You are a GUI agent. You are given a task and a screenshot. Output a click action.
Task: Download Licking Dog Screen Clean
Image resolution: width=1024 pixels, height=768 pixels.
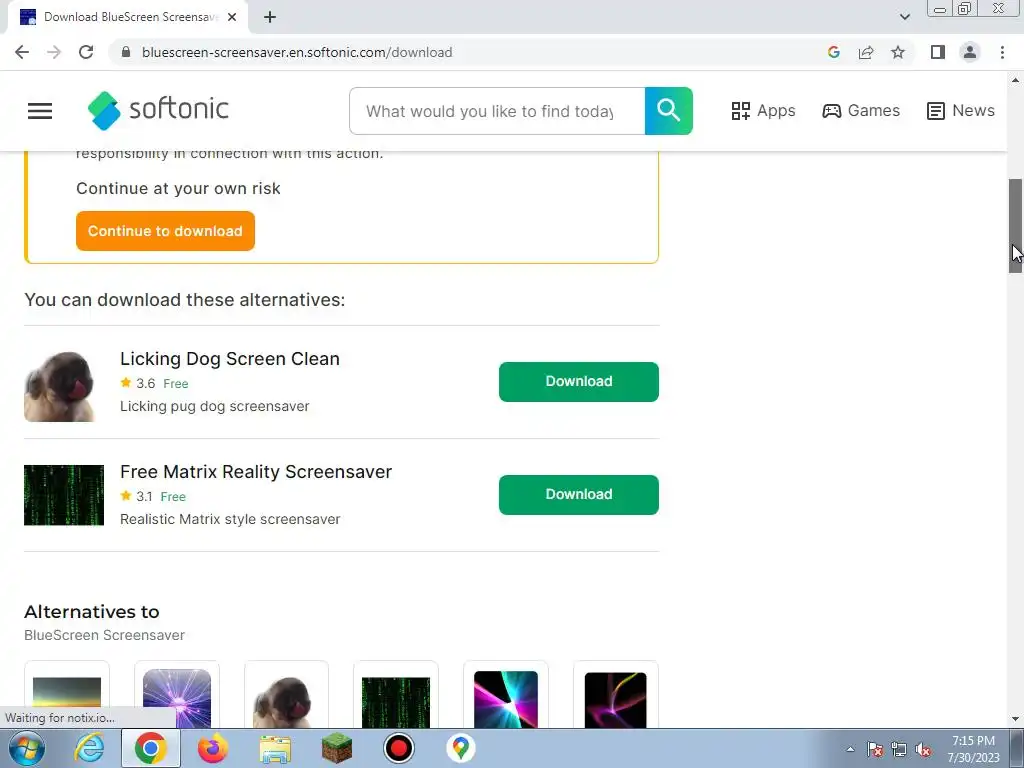point(579,381)
